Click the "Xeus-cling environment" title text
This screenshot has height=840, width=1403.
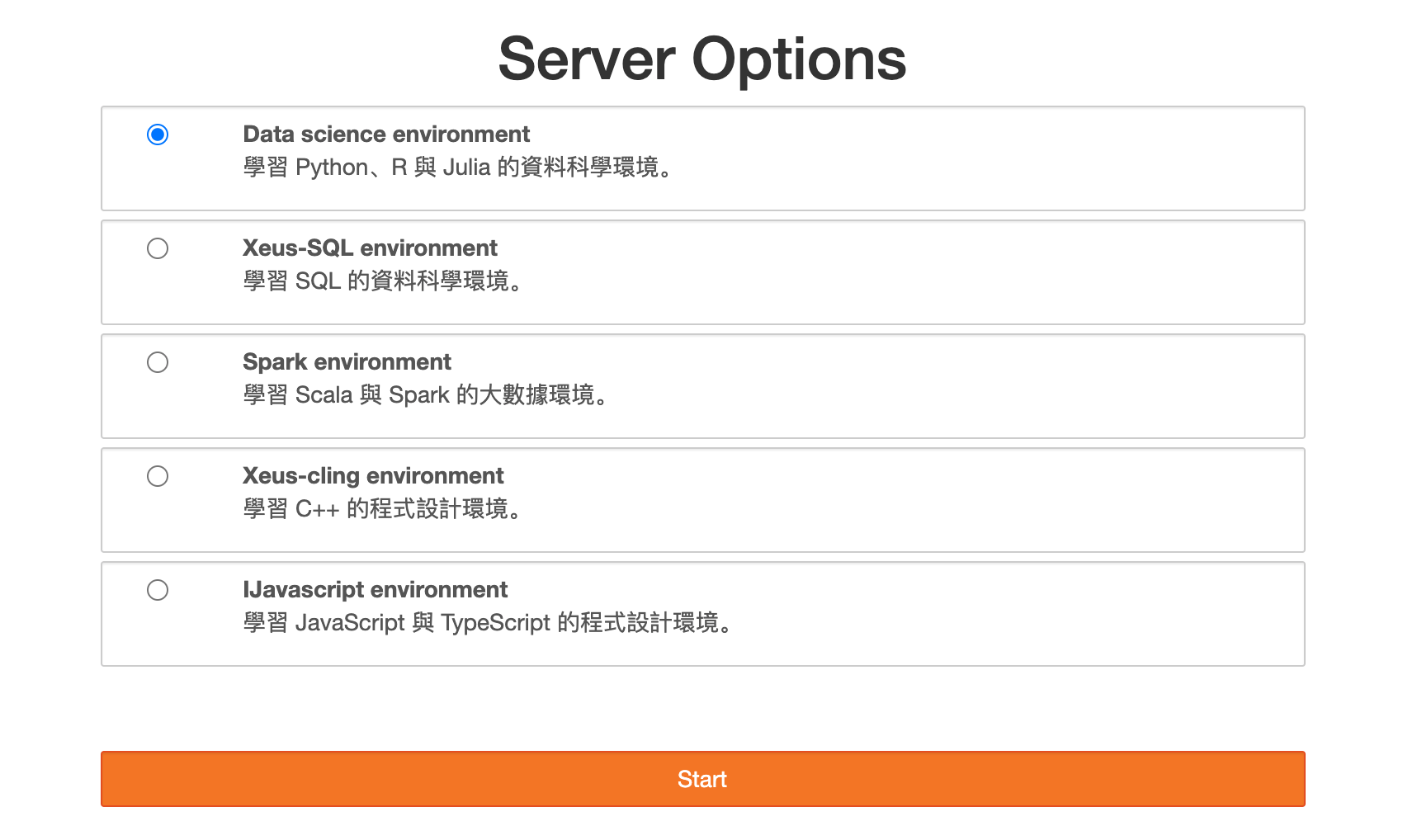click(x=373, y=475)
